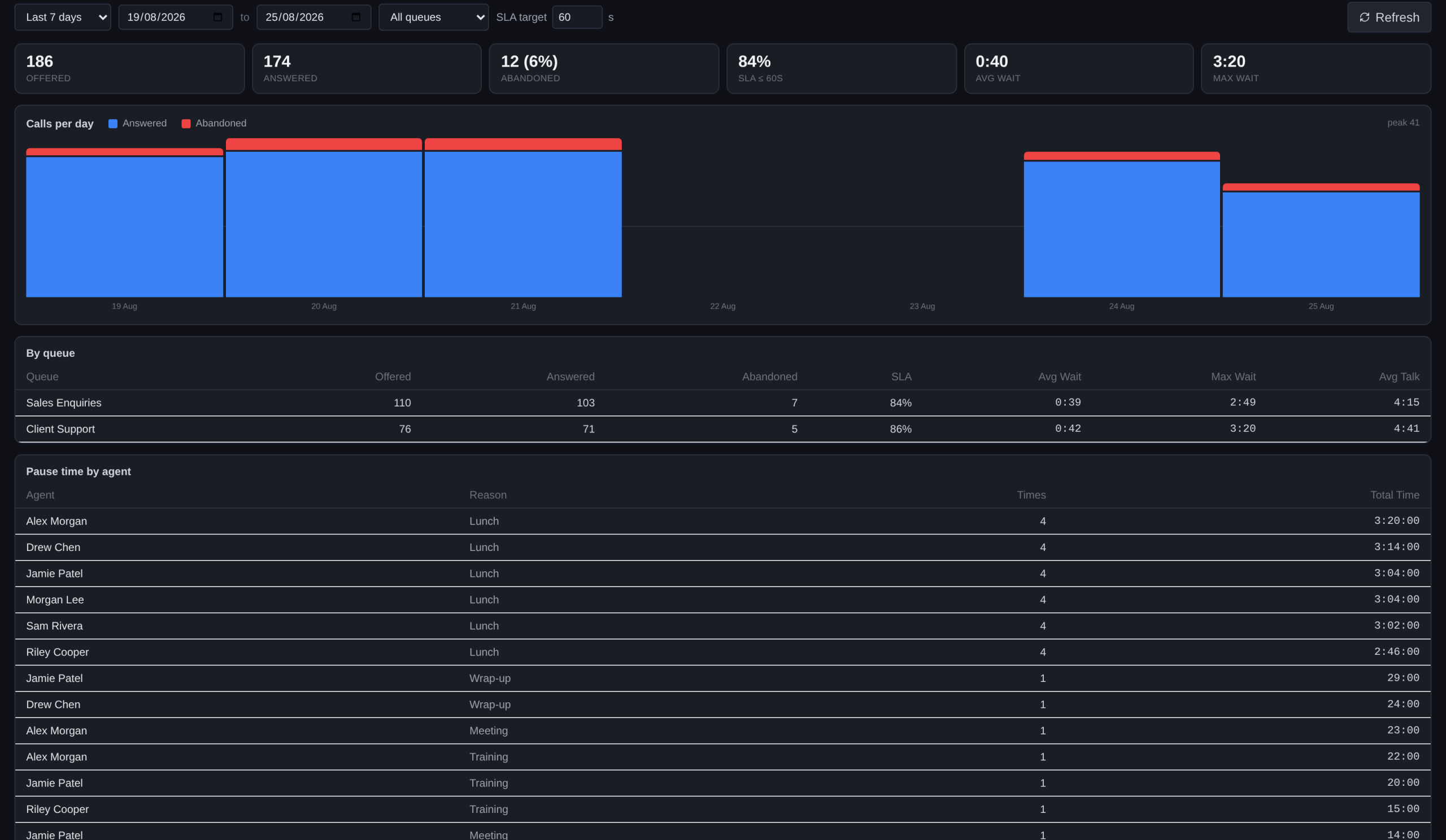Click the Avg Talk column header
This screenshot has width=1446, height=840.
click(x=1399, y=377)
